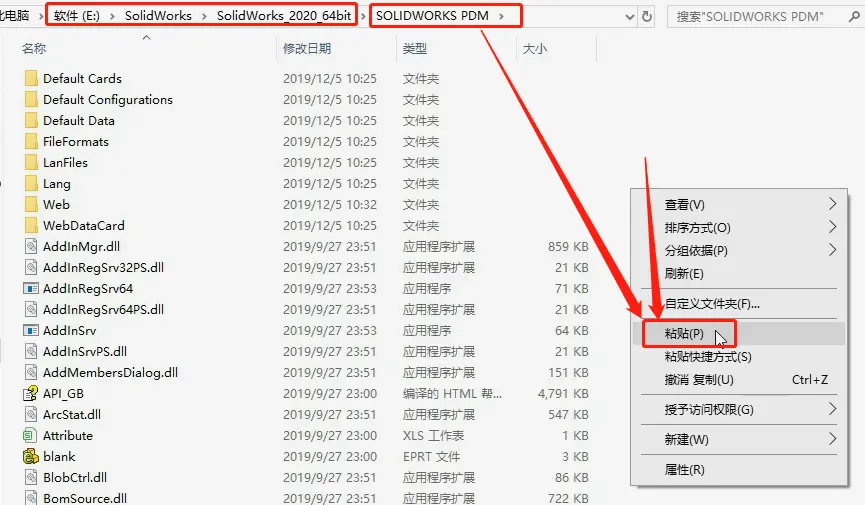
Task: Select 撤消 复制(U) menu entry
Action: (x=739, y=380)
